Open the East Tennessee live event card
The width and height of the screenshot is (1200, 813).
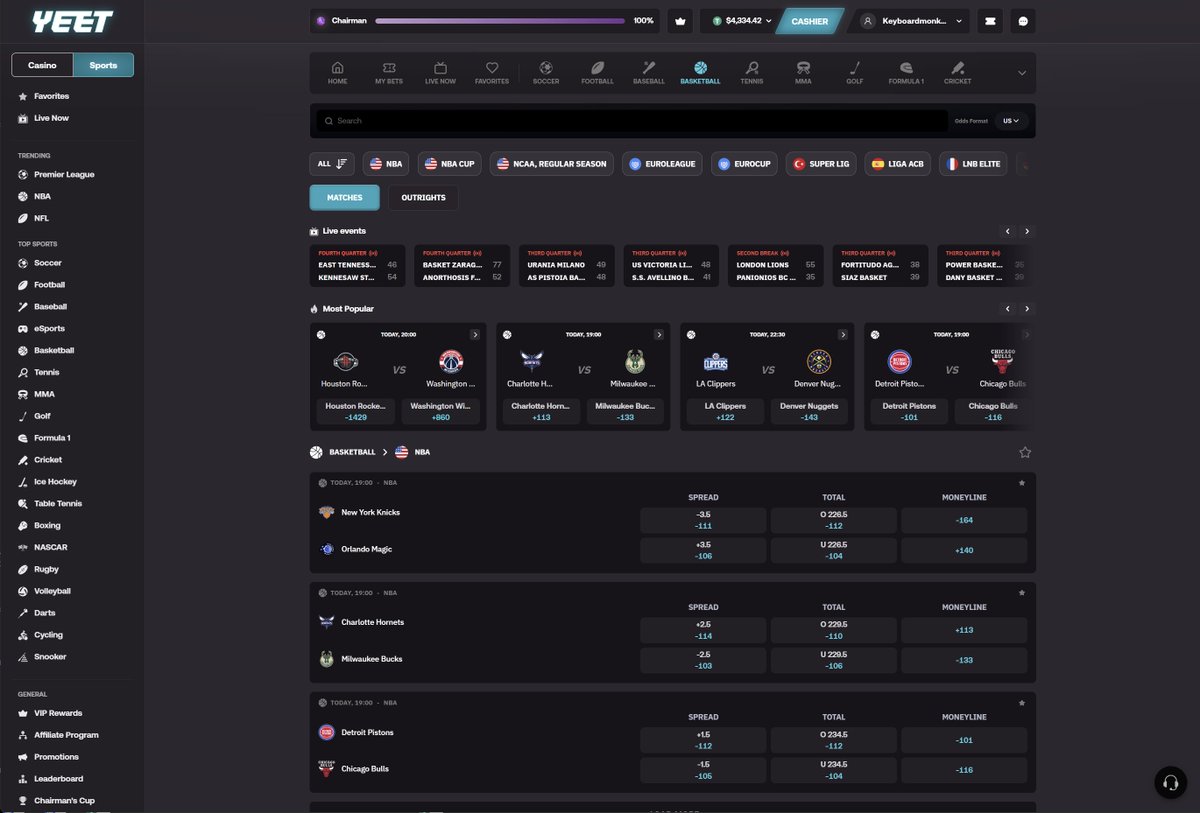358,266
